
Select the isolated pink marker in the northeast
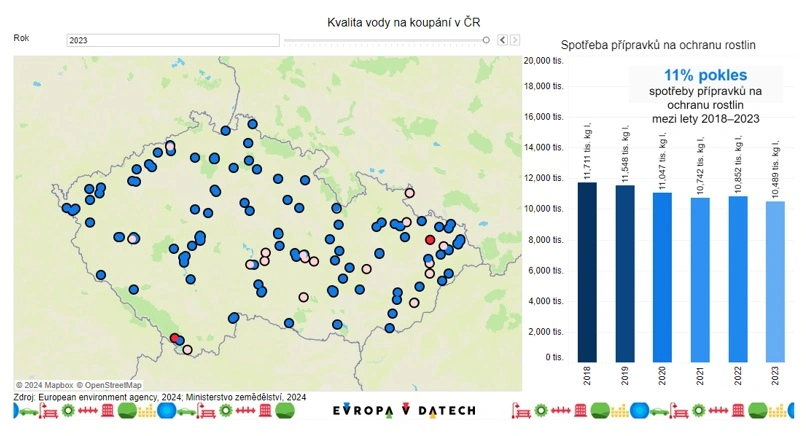pyautogui.click(x=409, y=193)
